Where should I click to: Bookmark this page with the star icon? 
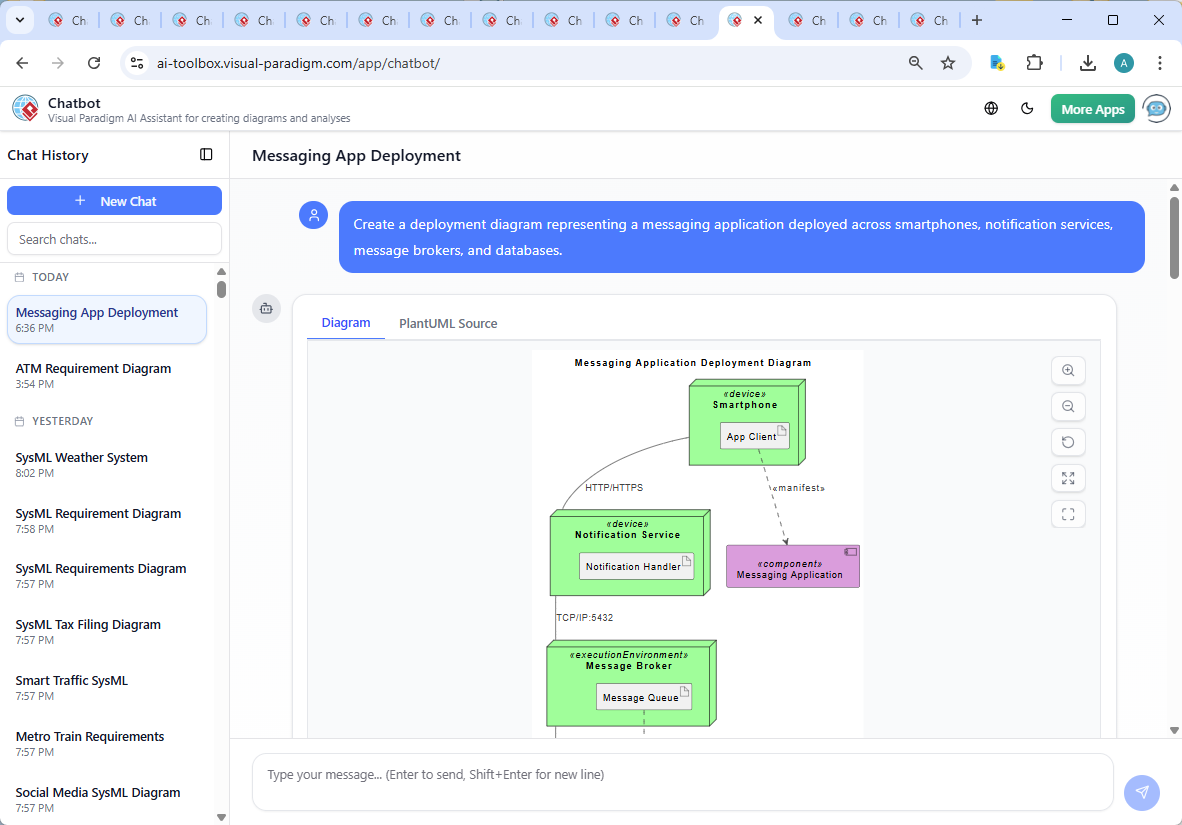947,62
